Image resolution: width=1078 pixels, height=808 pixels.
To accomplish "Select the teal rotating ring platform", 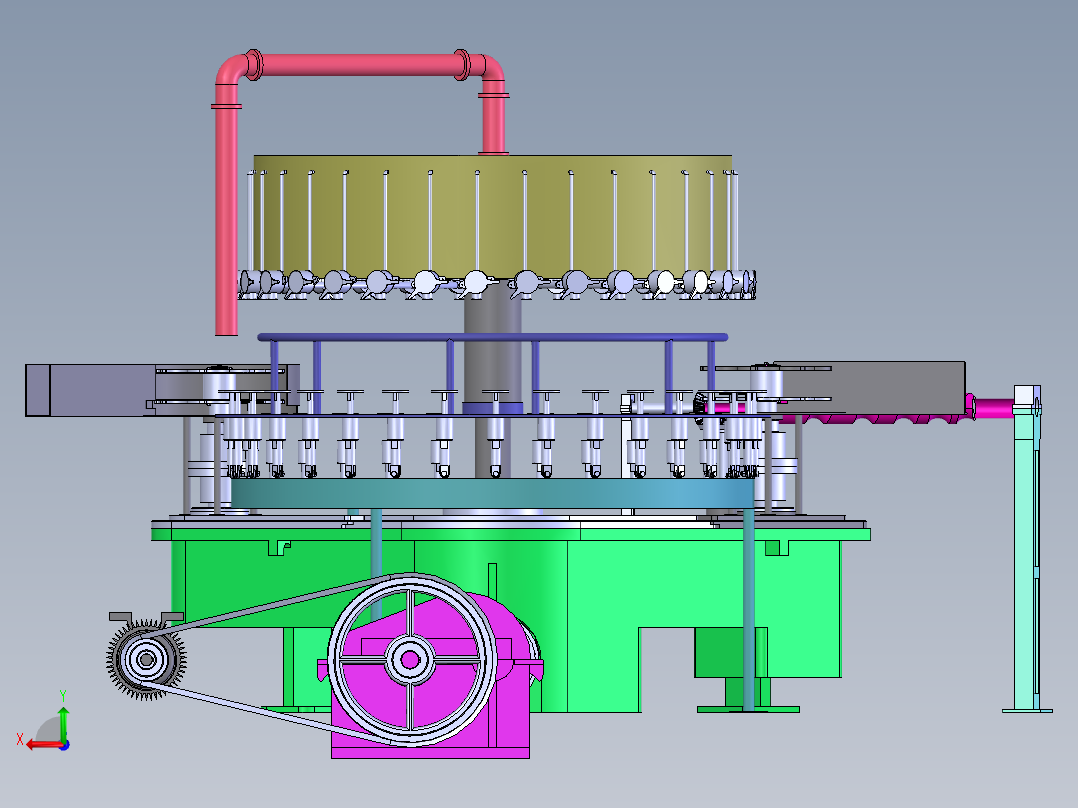I will [x=492, y=494].
